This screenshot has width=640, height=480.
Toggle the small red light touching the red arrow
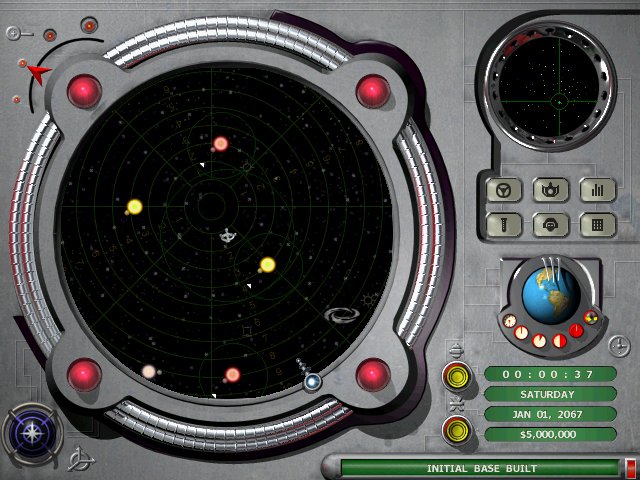[x=22, y=63]
